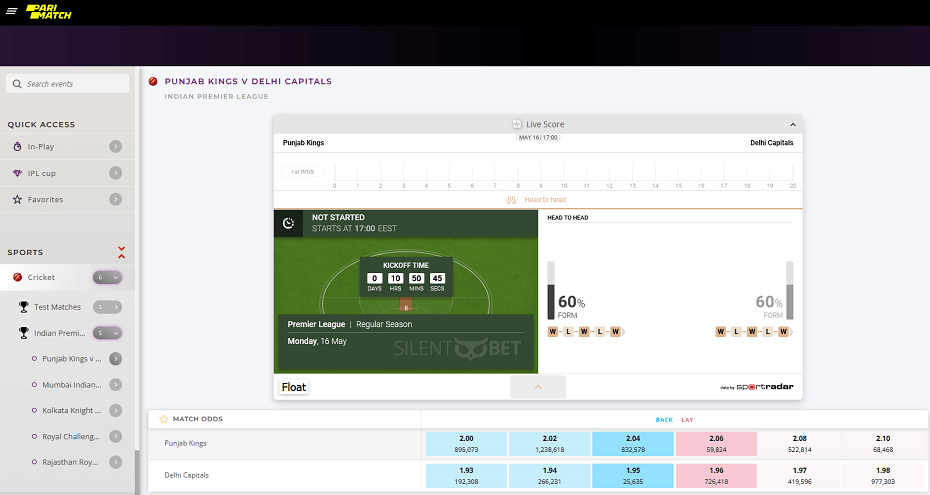The width and height of the screenshot is (930, 495).
Task: Click the sidebar vertical scrollbar
Action: [x=138, y=472]
